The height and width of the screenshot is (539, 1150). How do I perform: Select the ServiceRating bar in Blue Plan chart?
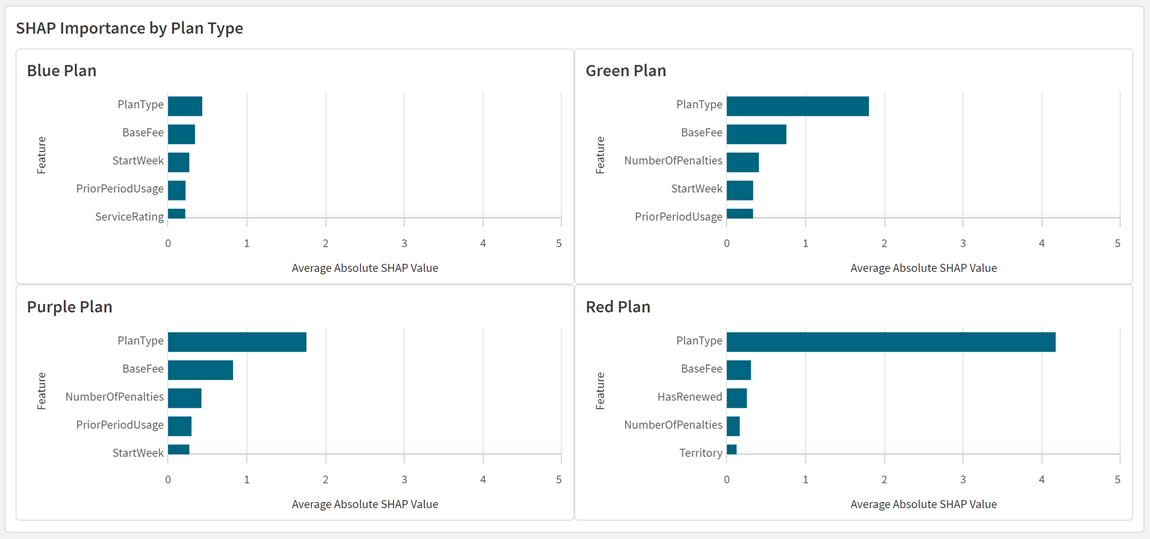(x=176, y=214)
